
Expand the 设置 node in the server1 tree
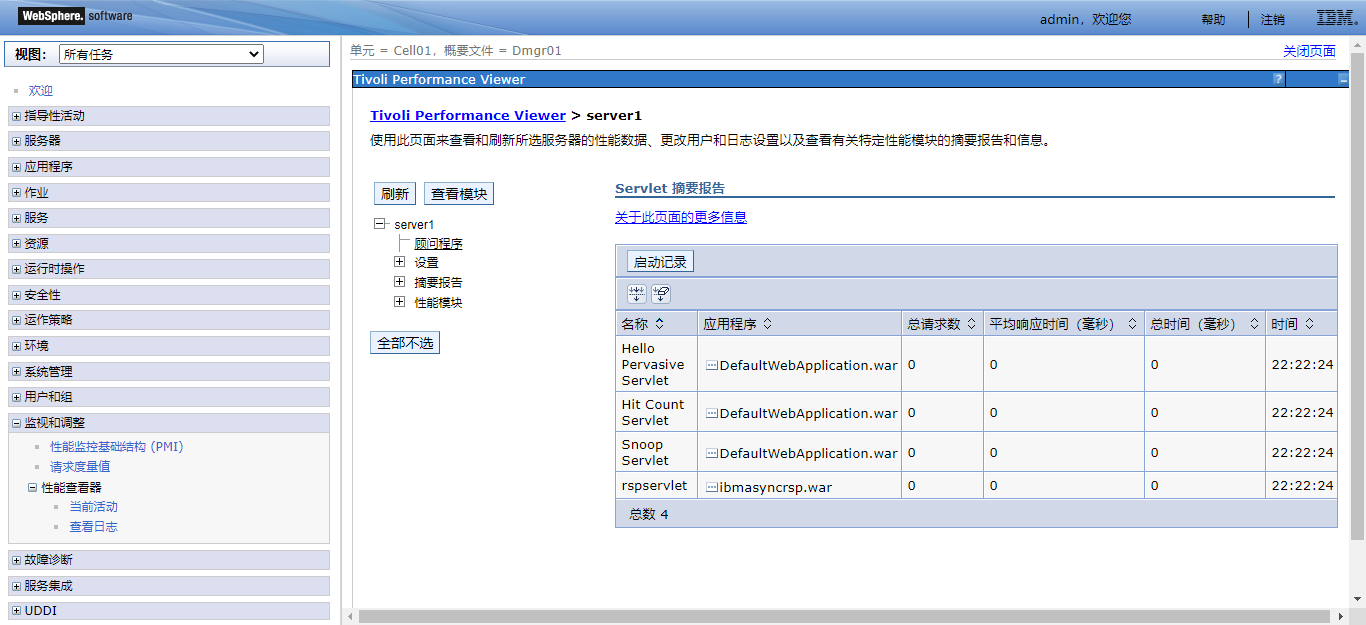tap(399, 262)
